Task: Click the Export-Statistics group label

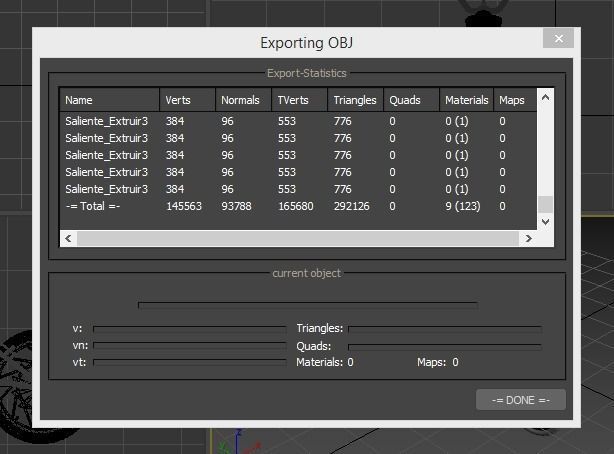Action: 307,73
